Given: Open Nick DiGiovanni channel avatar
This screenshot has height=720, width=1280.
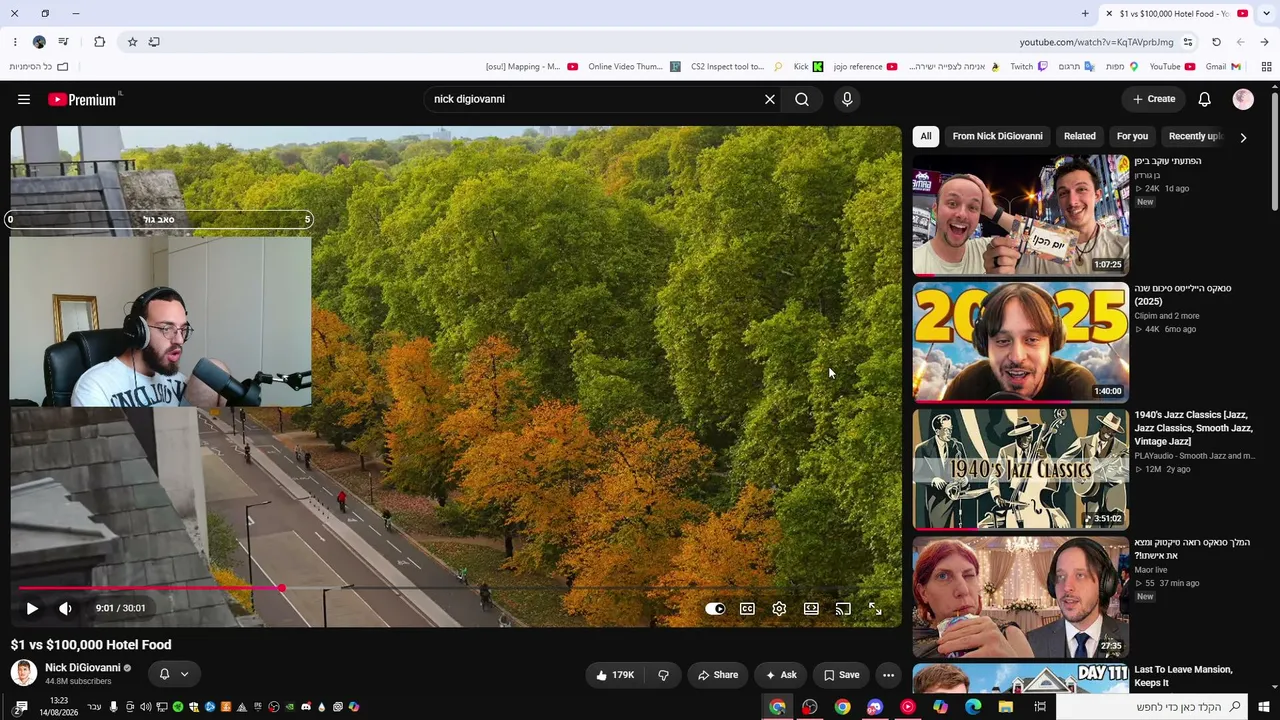Looking at the screenshot, I should 24,673.
